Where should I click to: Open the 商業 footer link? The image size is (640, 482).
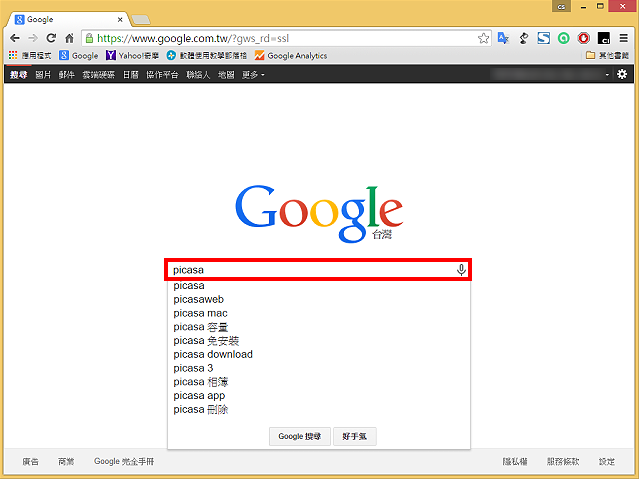point(66,462)
